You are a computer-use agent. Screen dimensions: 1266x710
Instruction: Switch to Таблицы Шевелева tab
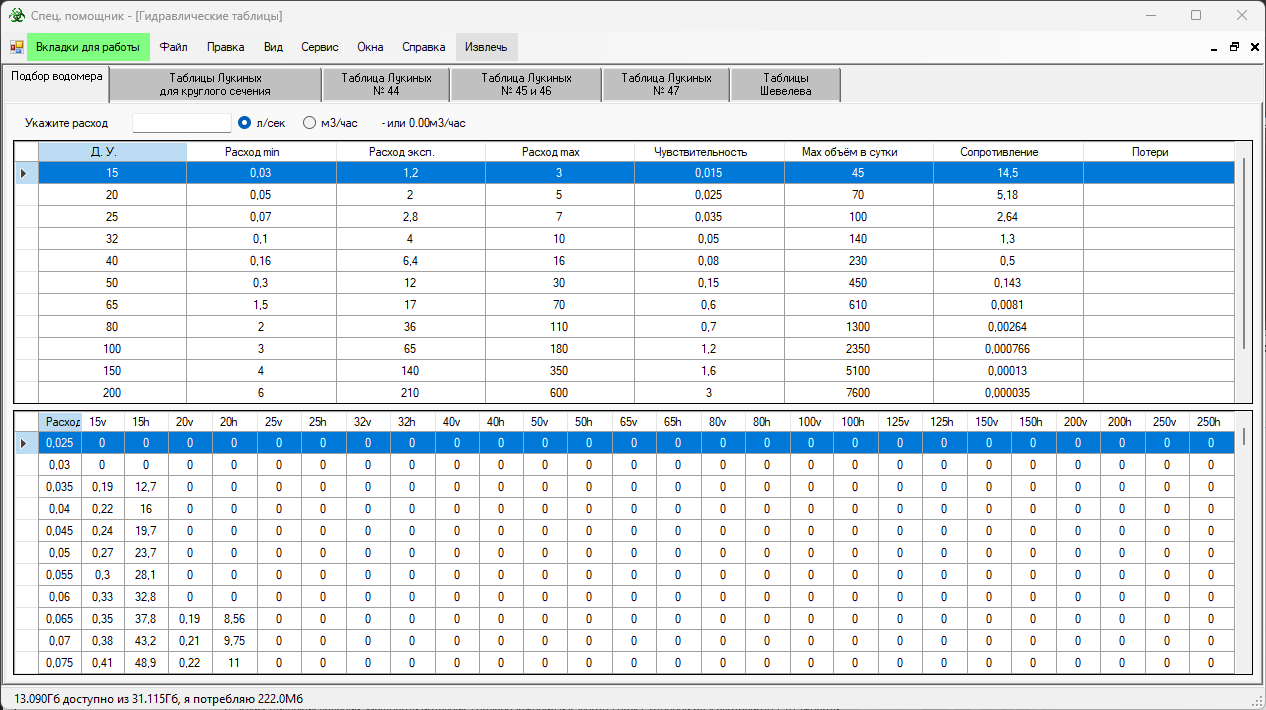coord(786,85)
